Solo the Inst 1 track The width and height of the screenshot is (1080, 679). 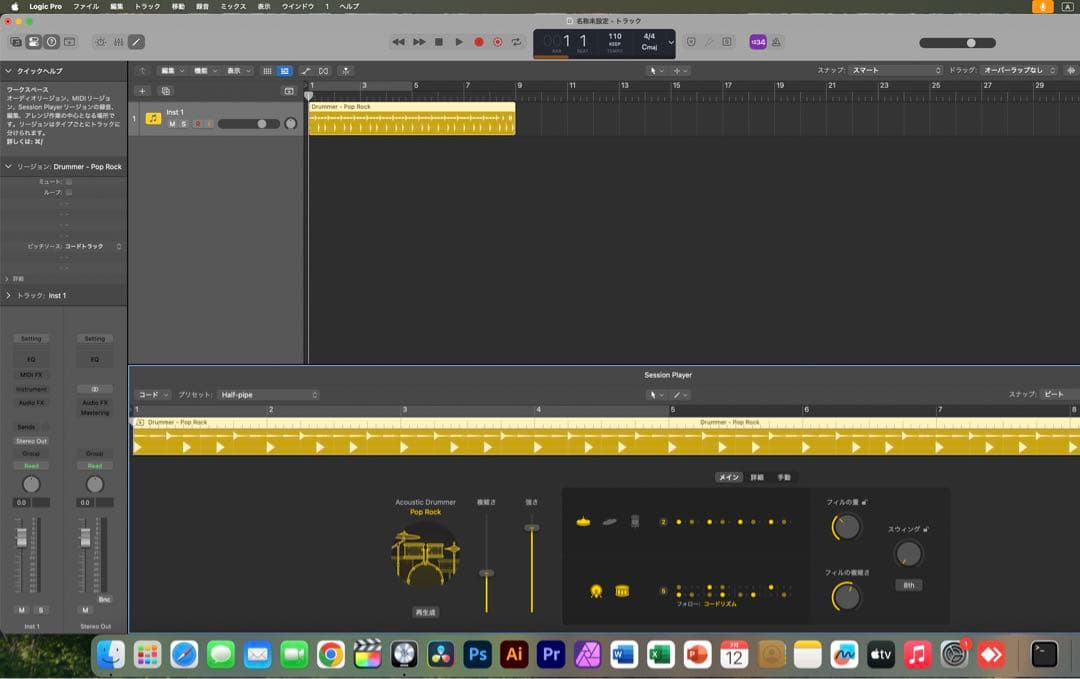tap(184, 124)
